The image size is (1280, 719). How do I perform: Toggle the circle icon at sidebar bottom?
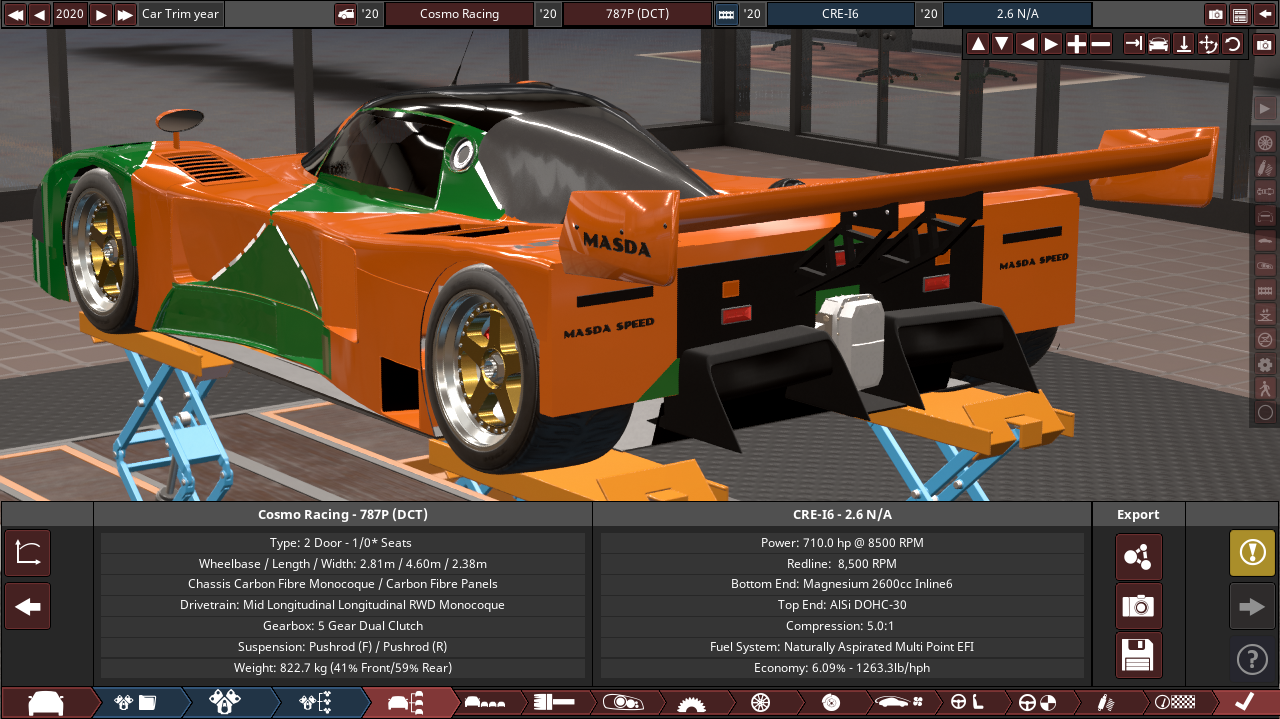point(1265,412)
